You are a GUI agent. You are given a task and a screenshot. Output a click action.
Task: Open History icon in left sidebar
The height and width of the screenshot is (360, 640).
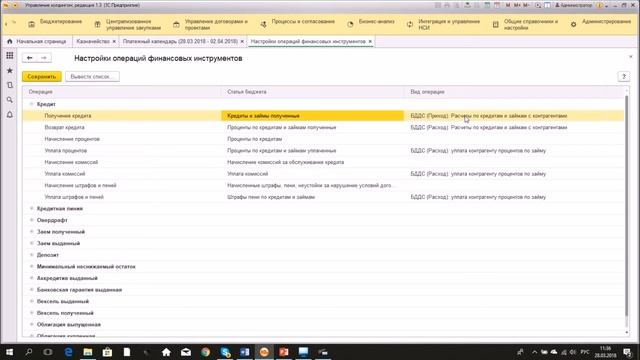tap(10, 85)
